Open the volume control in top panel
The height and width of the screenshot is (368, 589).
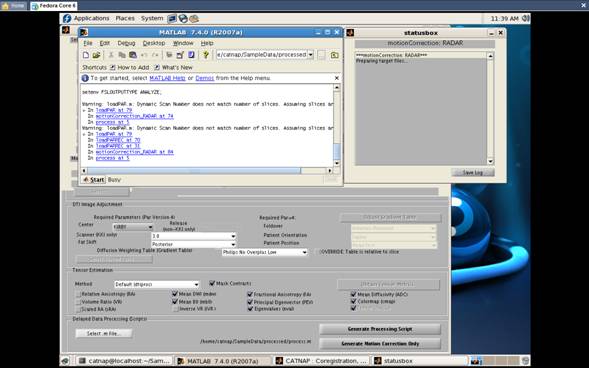(526, 18)
